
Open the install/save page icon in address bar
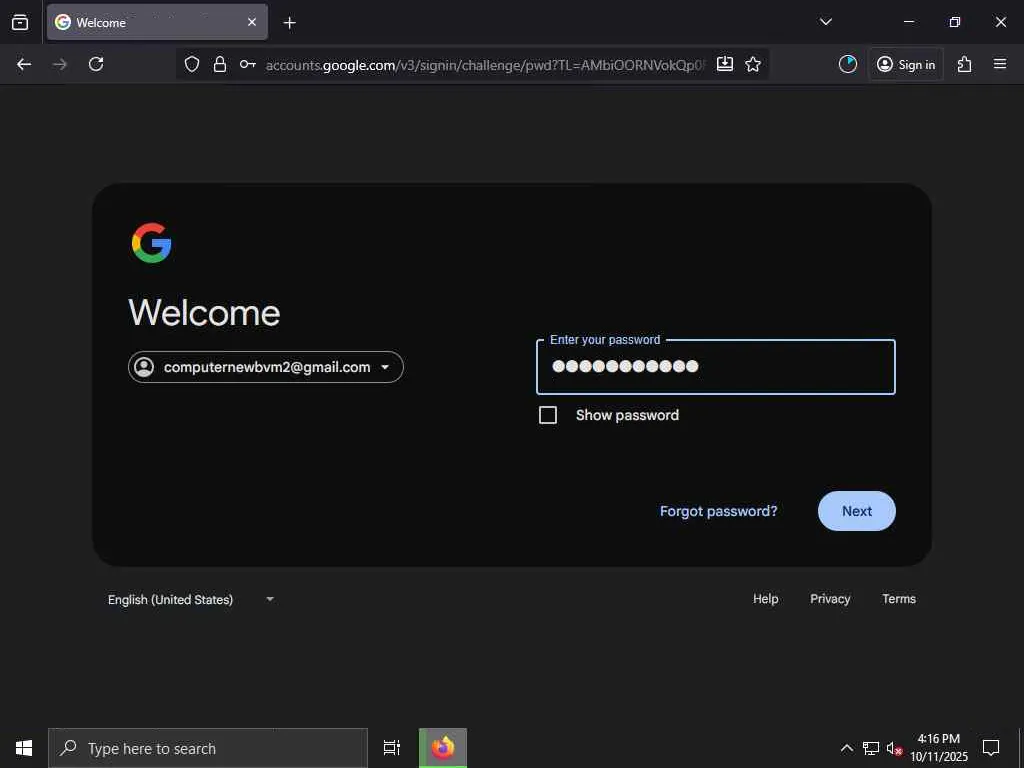point(724,64)
